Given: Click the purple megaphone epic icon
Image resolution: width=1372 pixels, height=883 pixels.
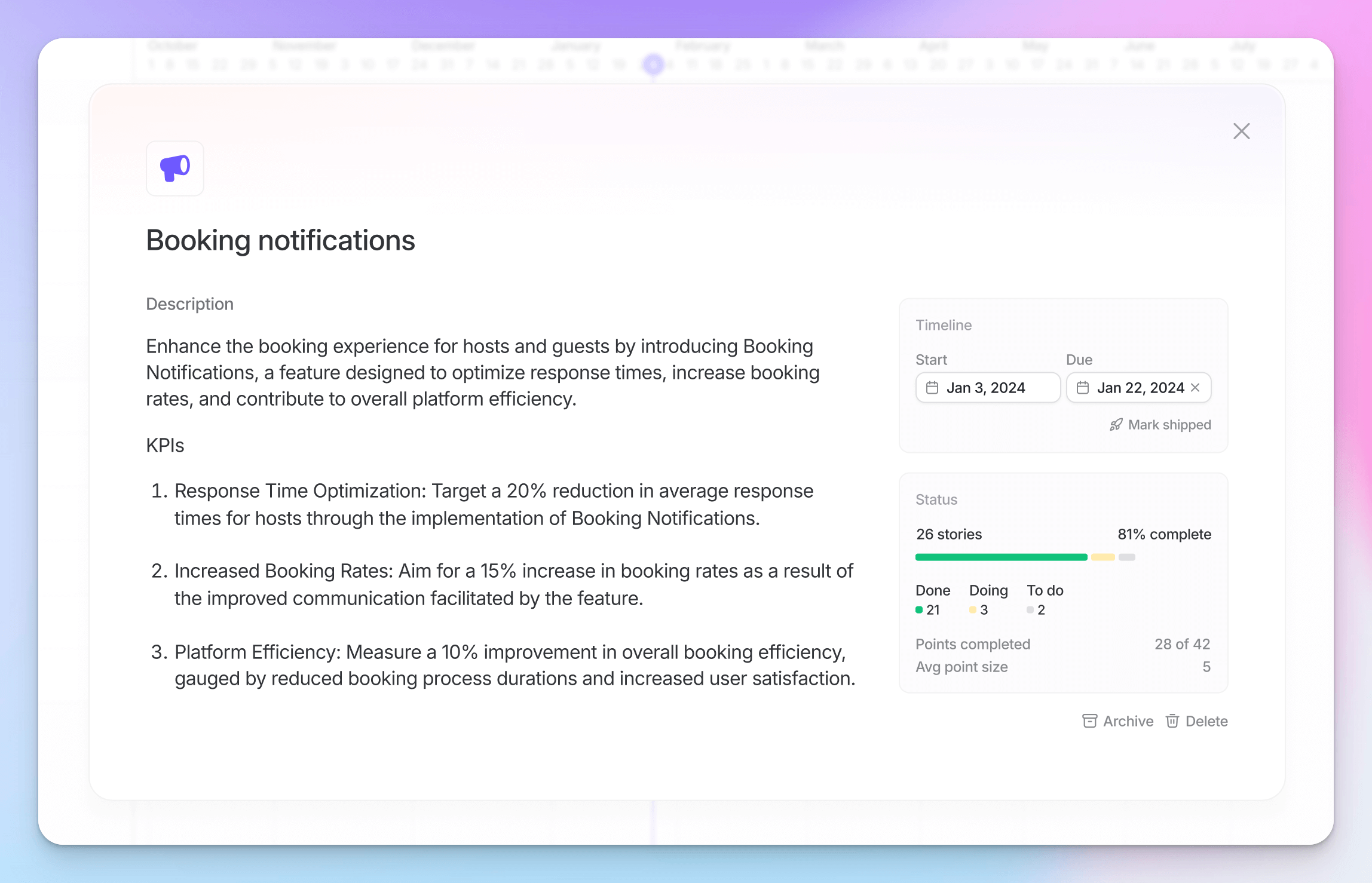Looking at the screenshot, I should tap(175, 168).
